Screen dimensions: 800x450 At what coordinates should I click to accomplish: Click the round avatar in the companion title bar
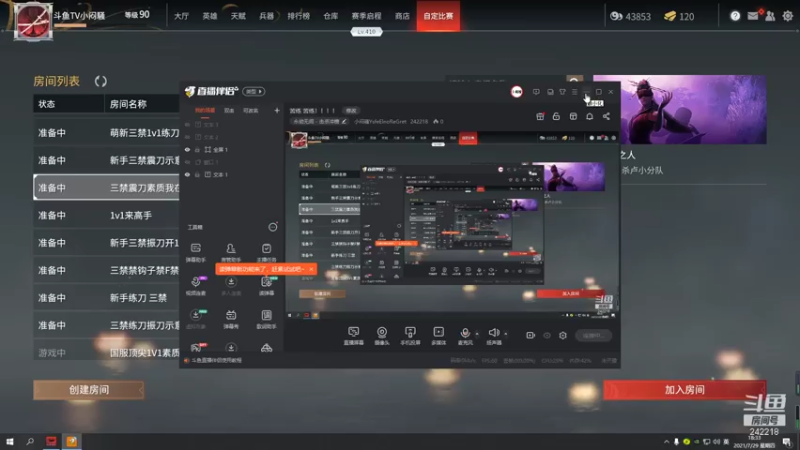click(x=517, y=92)
